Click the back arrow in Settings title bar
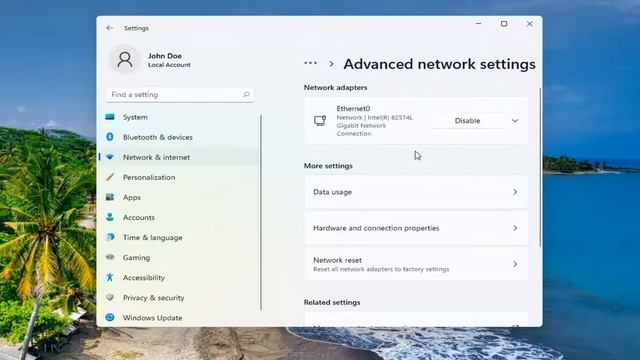640x360 pixels. [109, 28]
